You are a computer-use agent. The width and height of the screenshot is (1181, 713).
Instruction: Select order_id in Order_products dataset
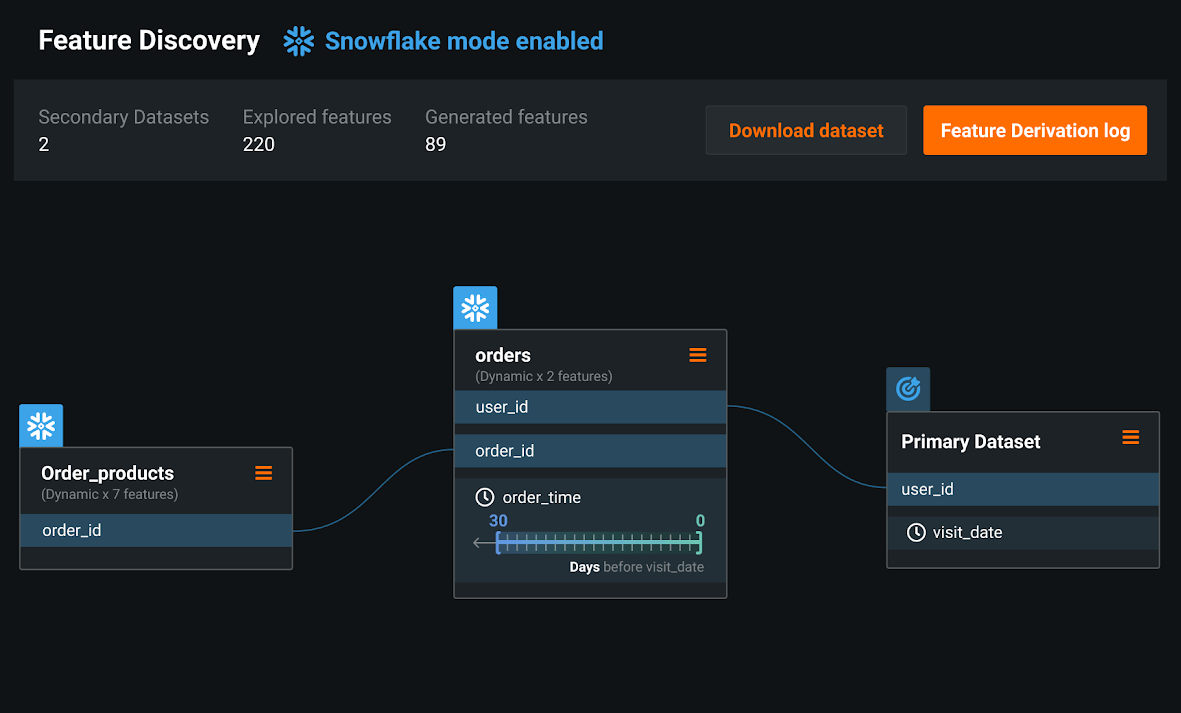point(156,531)
